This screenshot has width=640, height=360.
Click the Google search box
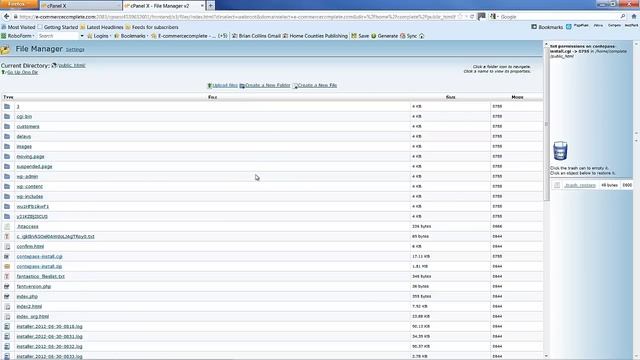coord(559,17)
